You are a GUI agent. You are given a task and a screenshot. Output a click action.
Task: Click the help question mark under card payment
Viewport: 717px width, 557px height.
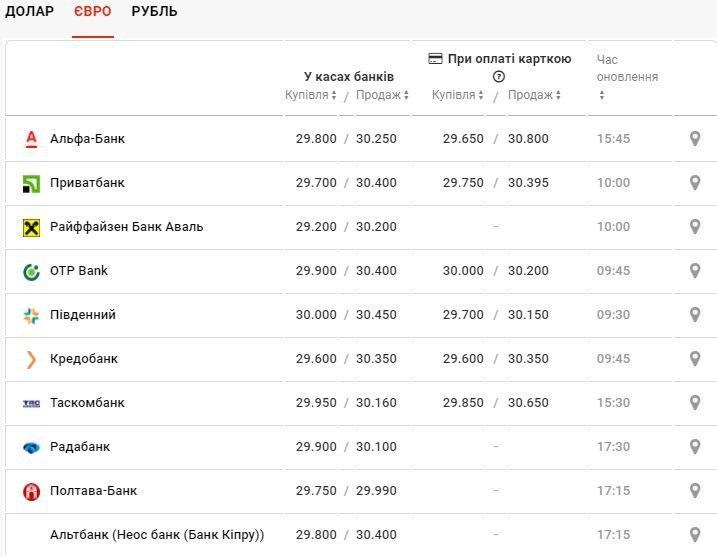pyautogui.click(x=499, y=77)
